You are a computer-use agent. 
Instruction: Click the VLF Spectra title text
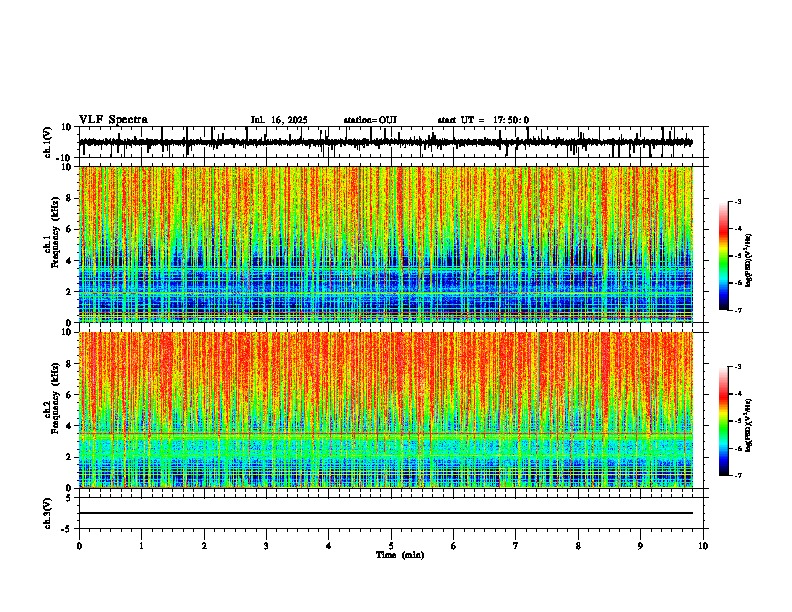pos(113,120)
